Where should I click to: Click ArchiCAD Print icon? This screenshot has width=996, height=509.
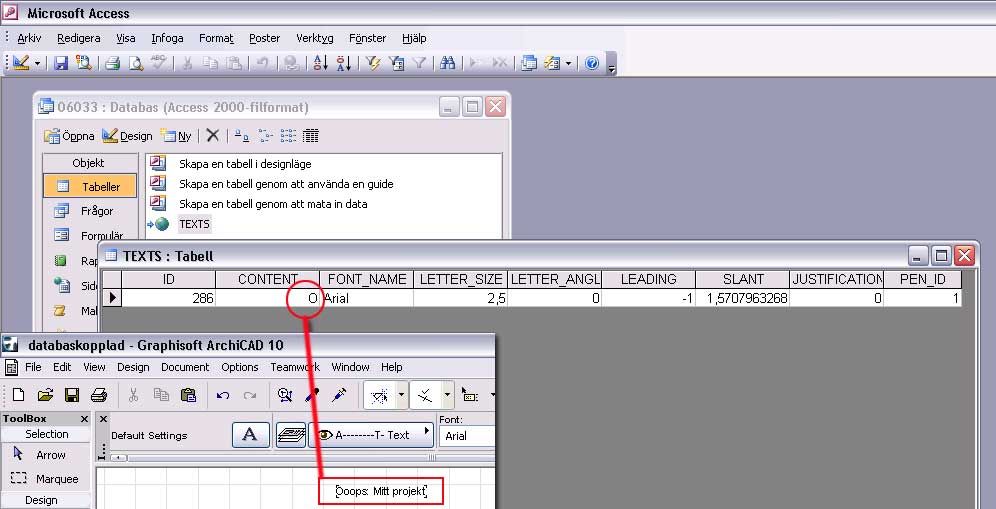98,395
